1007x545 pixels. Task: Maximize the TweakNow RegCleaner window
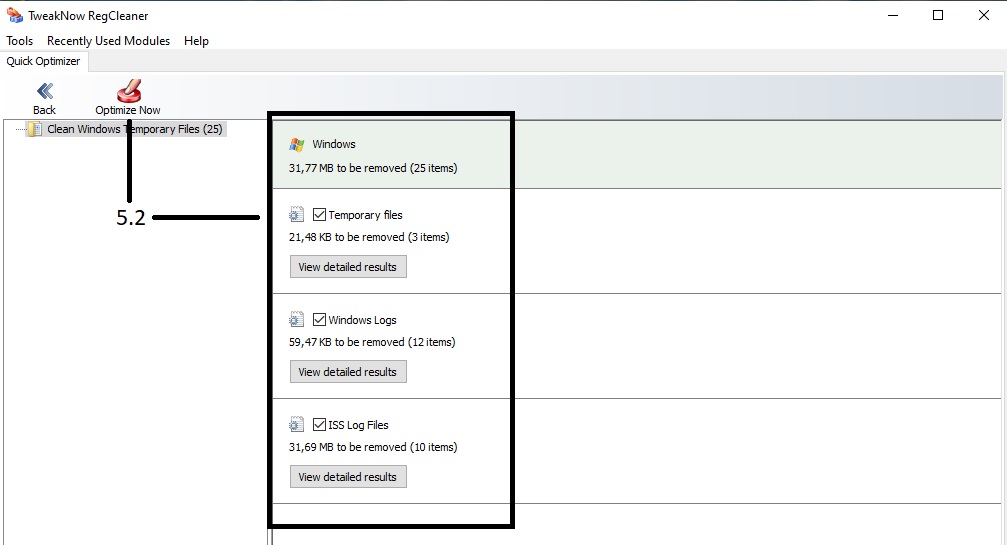click(x=938, y=15)
